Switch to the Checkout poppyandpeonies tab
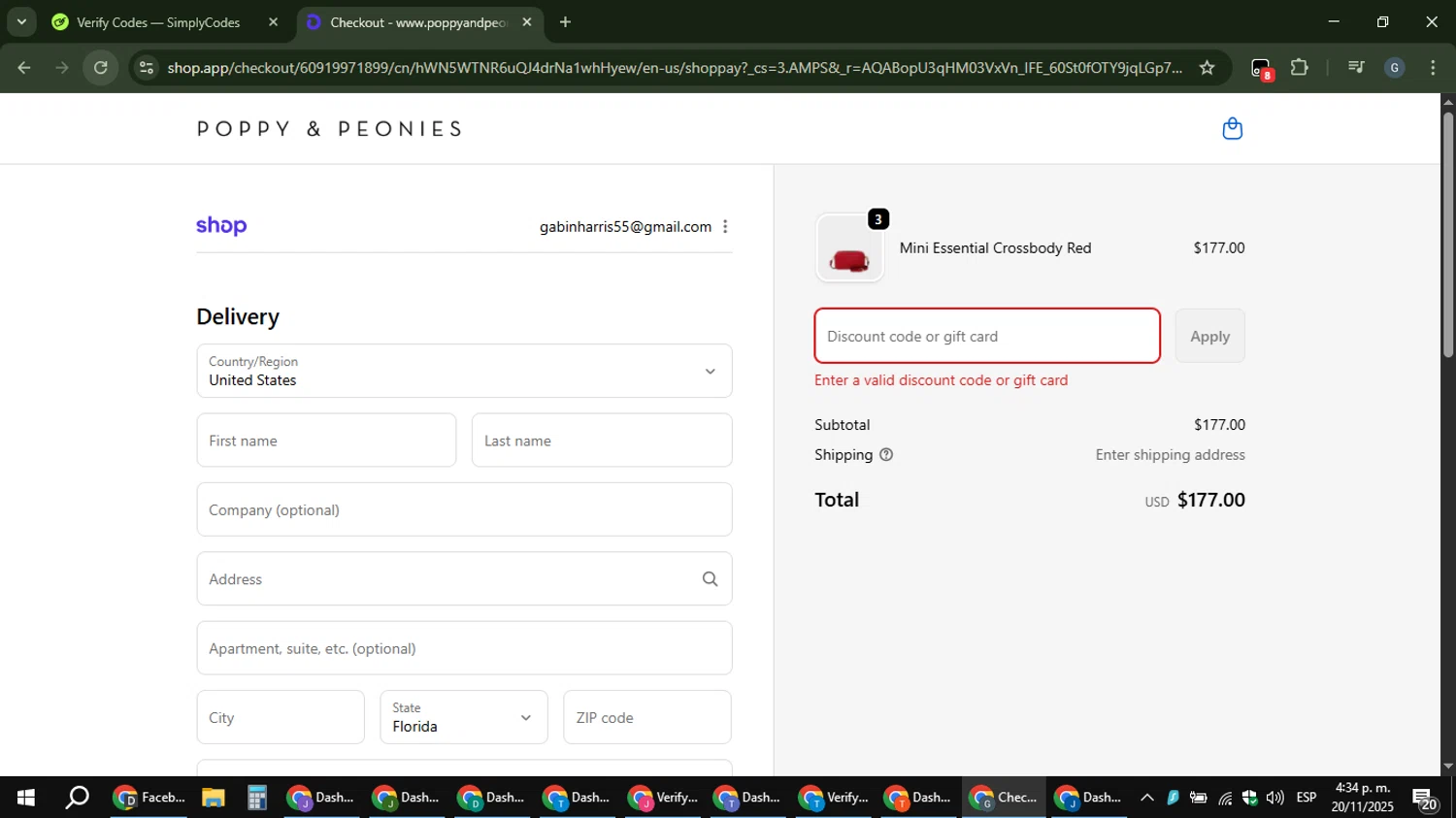 pyautogui.click(x=418, y=22)
